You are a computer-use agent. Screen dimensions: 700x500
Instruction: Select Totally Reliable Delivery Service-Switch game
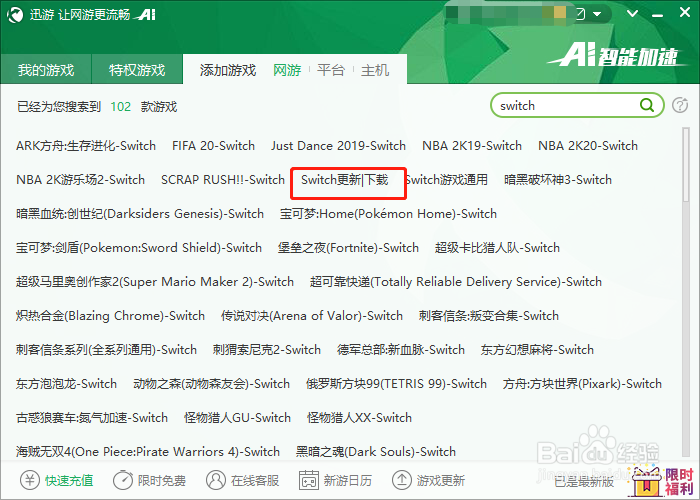(x=456, y=282)
